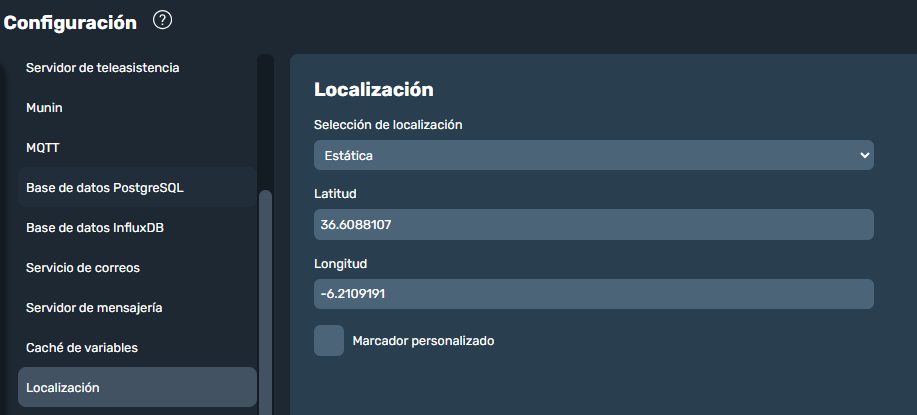The width and height of the screenshot is (917, 415).
Task: Click the Latitud field label
Action: pyautogui.click(x=335, y=193)
